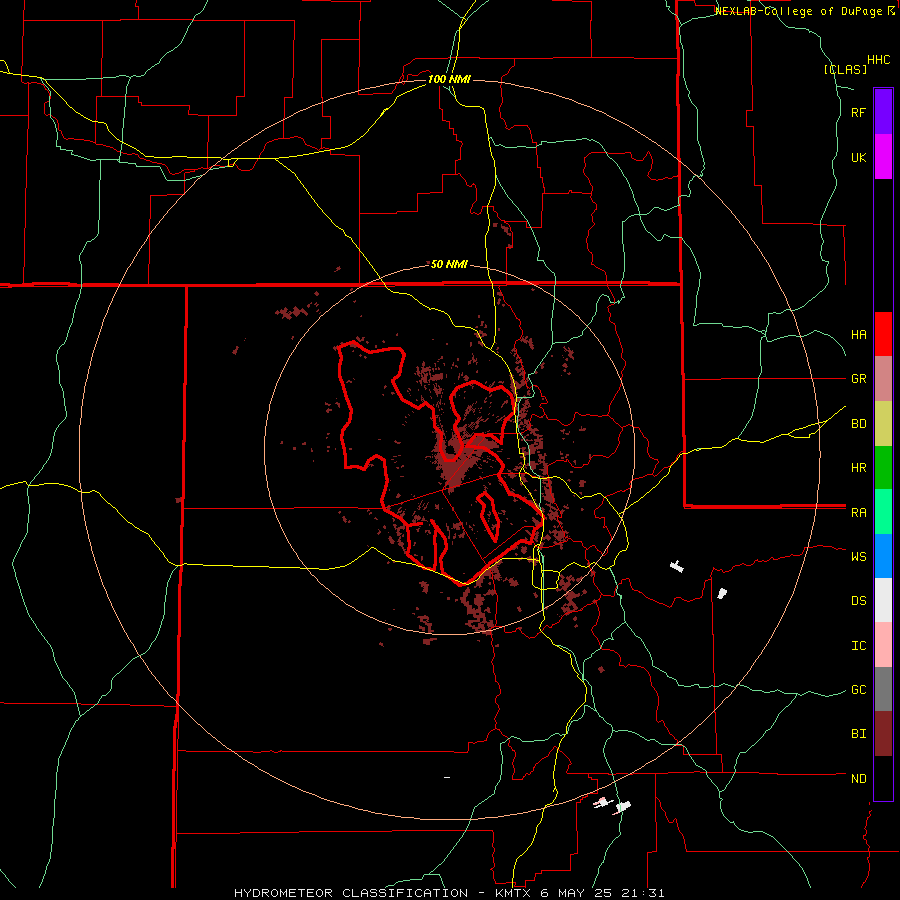The image size is (900, 900).
Task: Click the 'GR' legend label
Action: coord(859,379)
